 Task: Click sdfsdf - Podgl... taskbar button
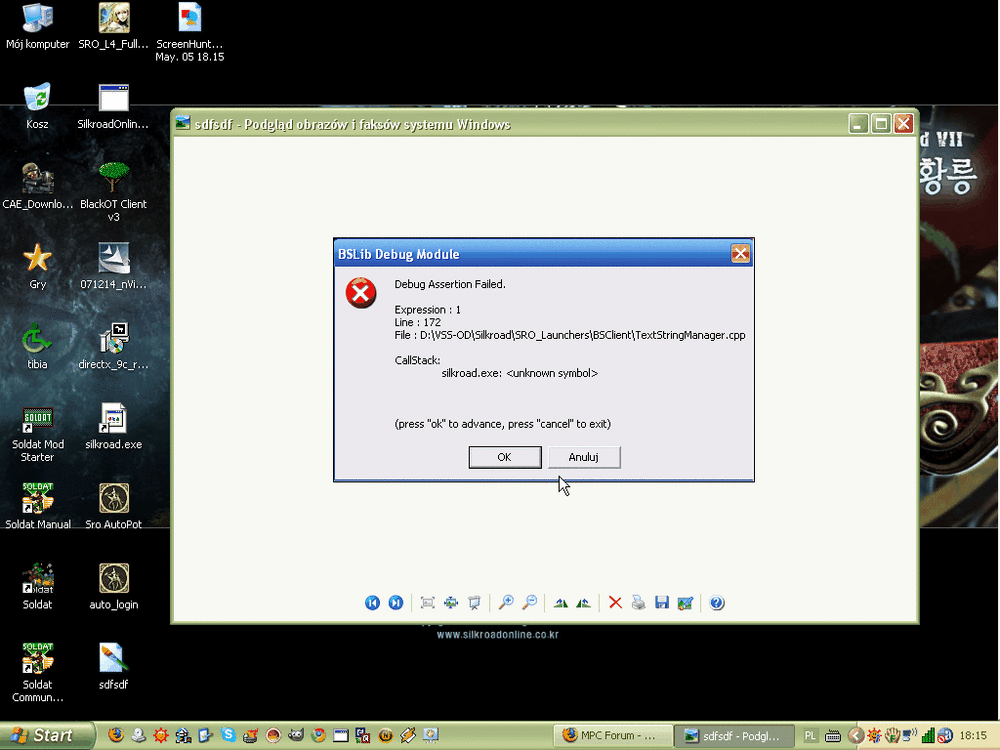pos(735,736)
